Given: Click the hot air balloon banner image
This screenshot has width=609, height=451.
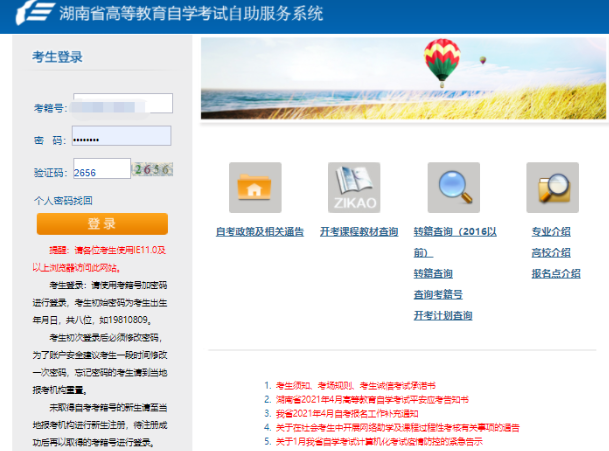Looking at the screenshot, I should [403, 78].
